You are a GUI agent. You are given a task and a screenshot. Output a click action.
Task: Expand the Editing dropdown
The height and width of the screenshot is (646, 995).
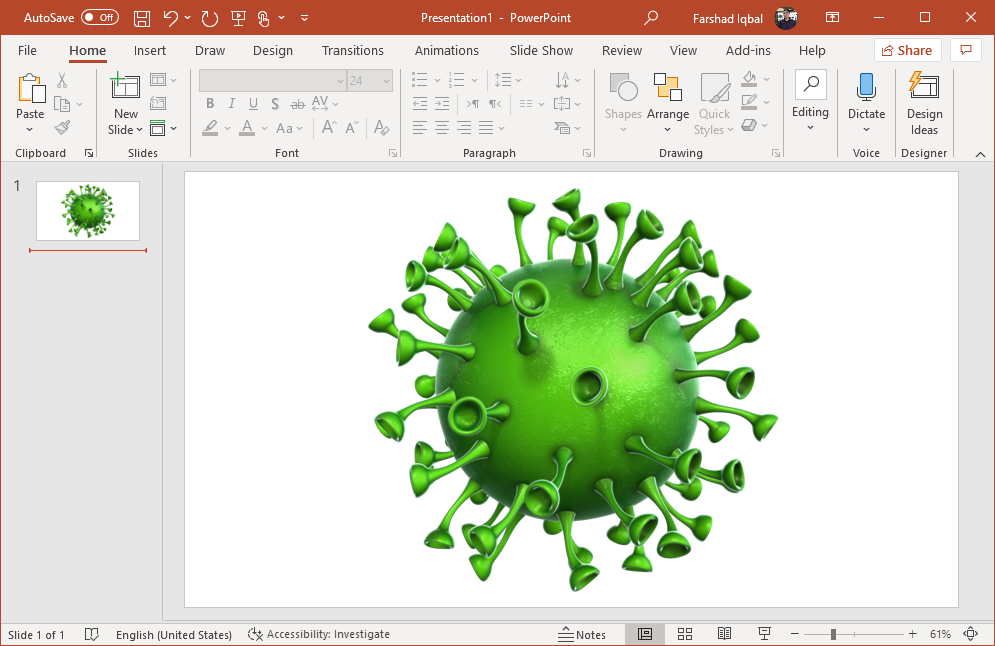click(x=810, y=127)
